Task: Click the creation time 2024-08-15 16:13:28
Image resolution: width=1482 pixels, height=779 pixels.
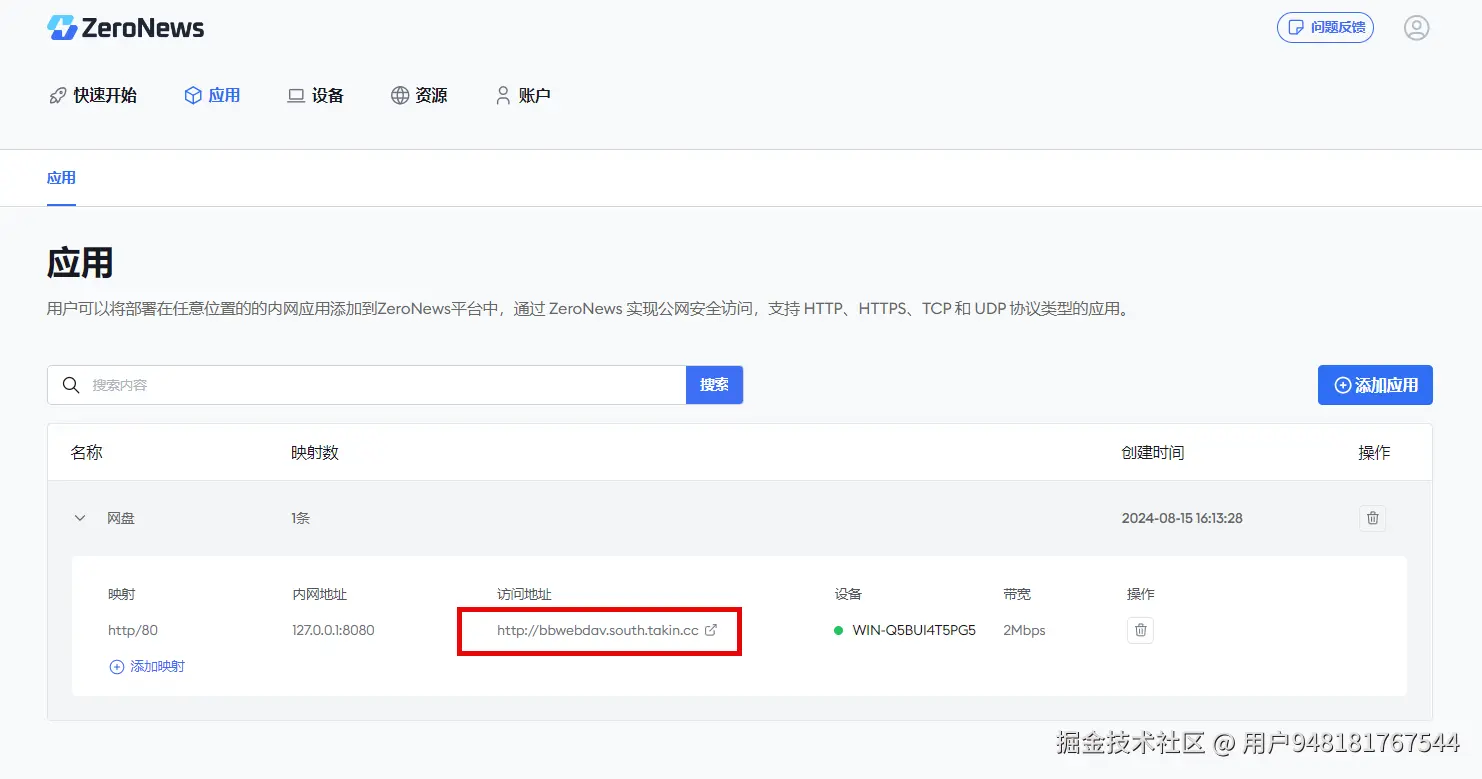Action: click(1182, 518)
